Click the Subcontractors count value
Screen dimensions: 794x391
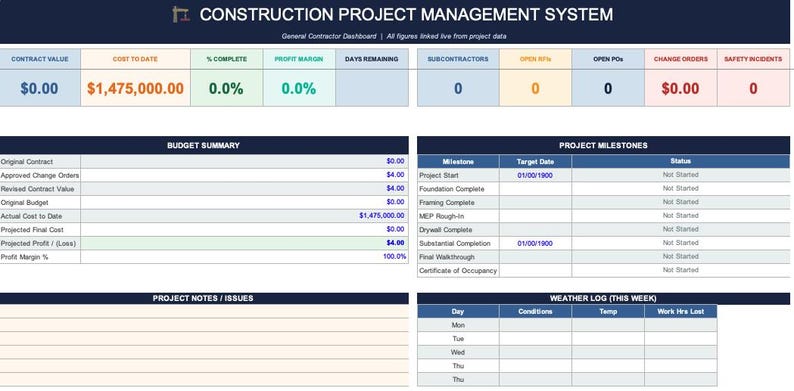458,88
